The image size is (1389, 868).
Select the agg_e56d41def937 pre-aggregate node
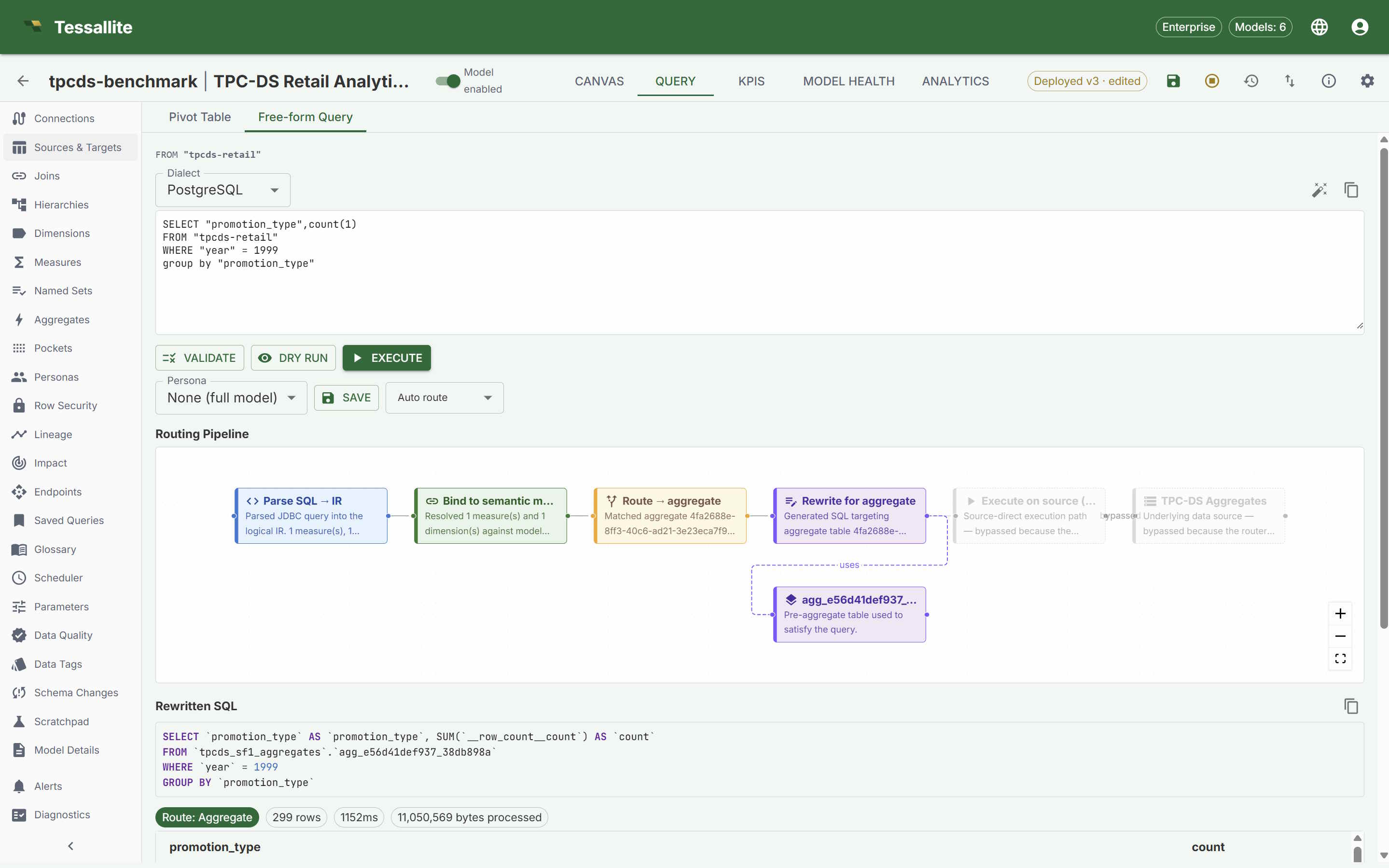pyautogui.click(x=849, y=614)
